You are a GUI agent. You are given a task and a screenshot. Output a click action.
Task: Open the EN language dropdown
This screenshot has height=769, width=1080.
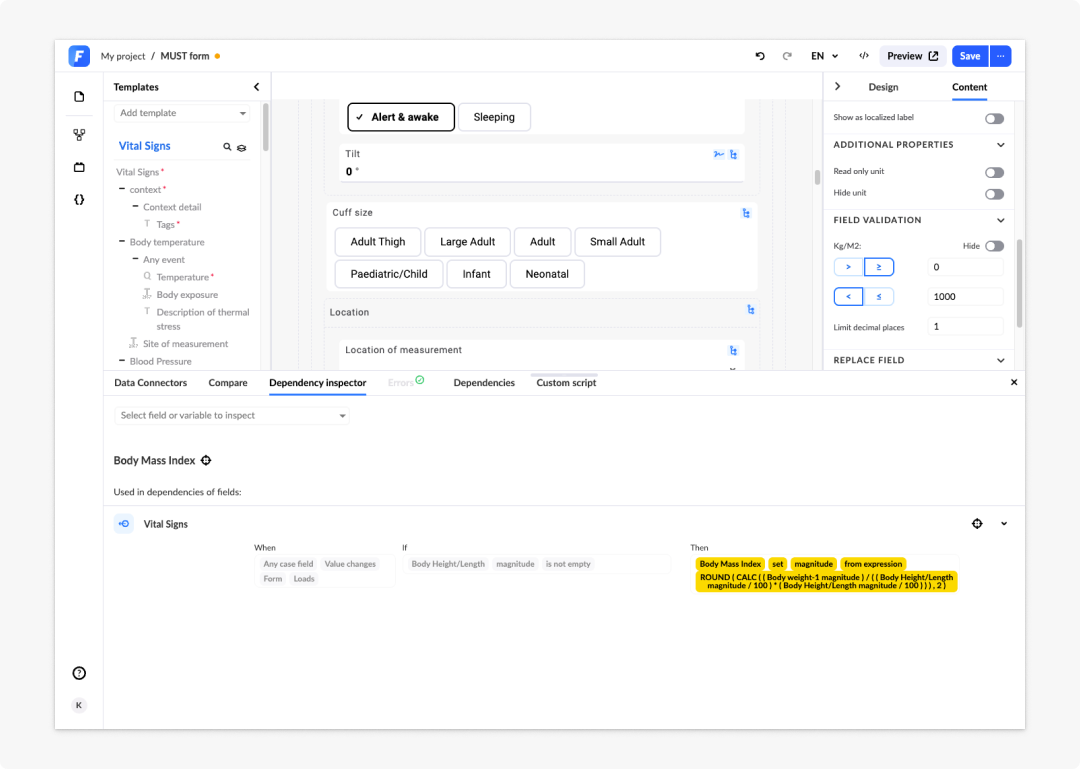[x=824, y=56]
